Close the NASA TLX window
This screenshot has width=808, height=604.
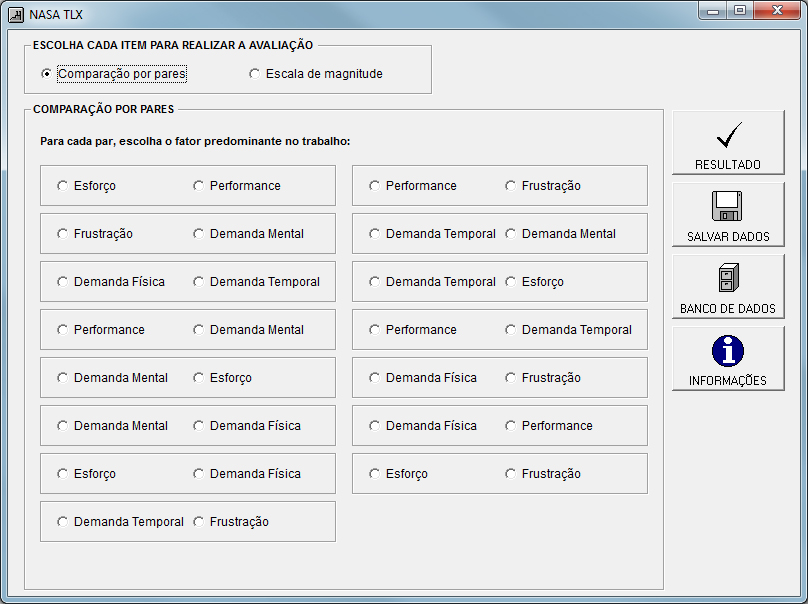tap(777, 11)
